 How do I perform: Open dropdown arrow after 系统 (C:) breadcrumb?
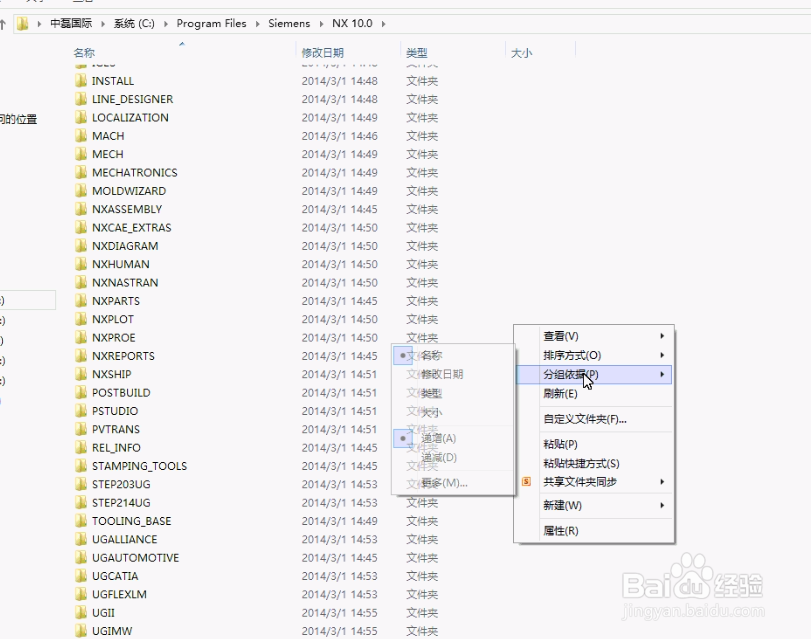click(166, 24)
